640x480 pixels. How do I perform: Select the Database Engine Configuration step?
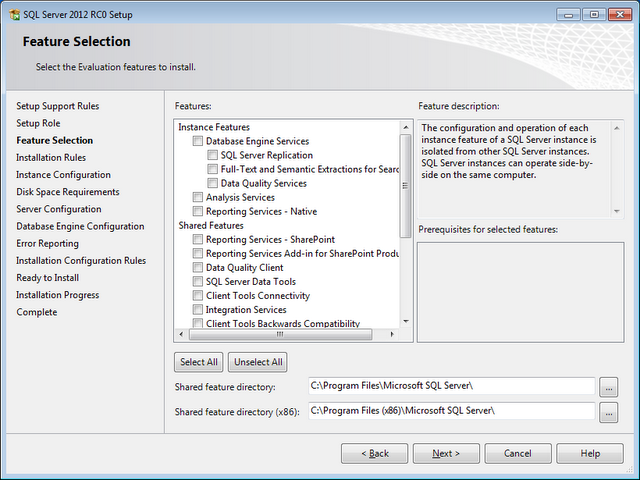80,226
